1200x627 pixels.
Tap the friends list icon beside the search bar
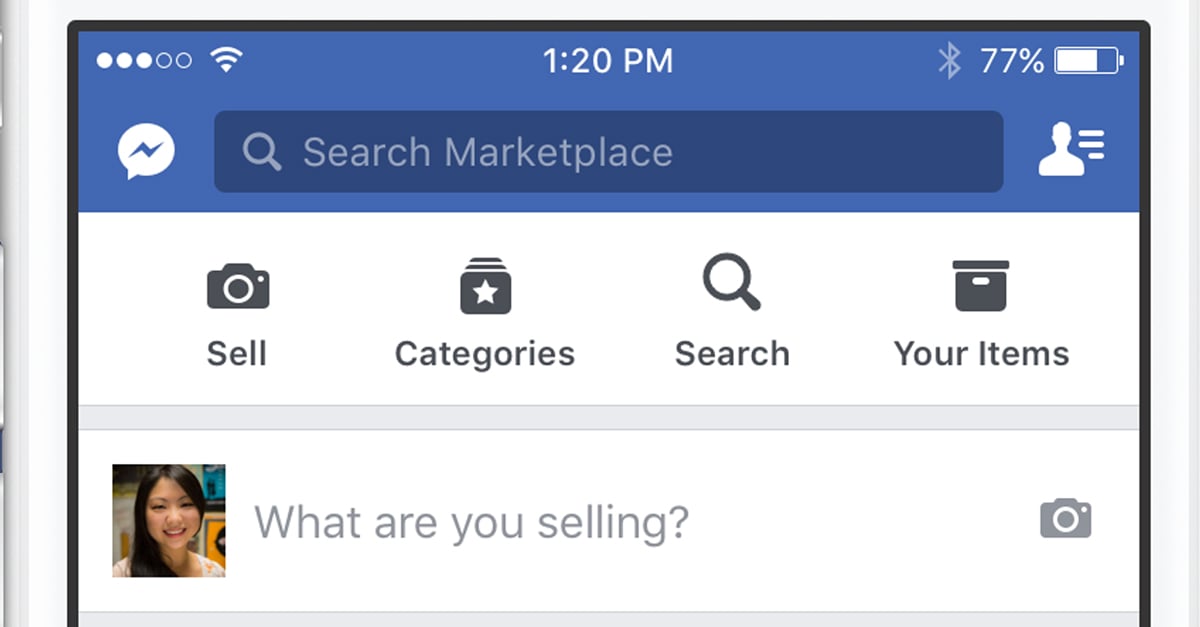coord(1072,150)
